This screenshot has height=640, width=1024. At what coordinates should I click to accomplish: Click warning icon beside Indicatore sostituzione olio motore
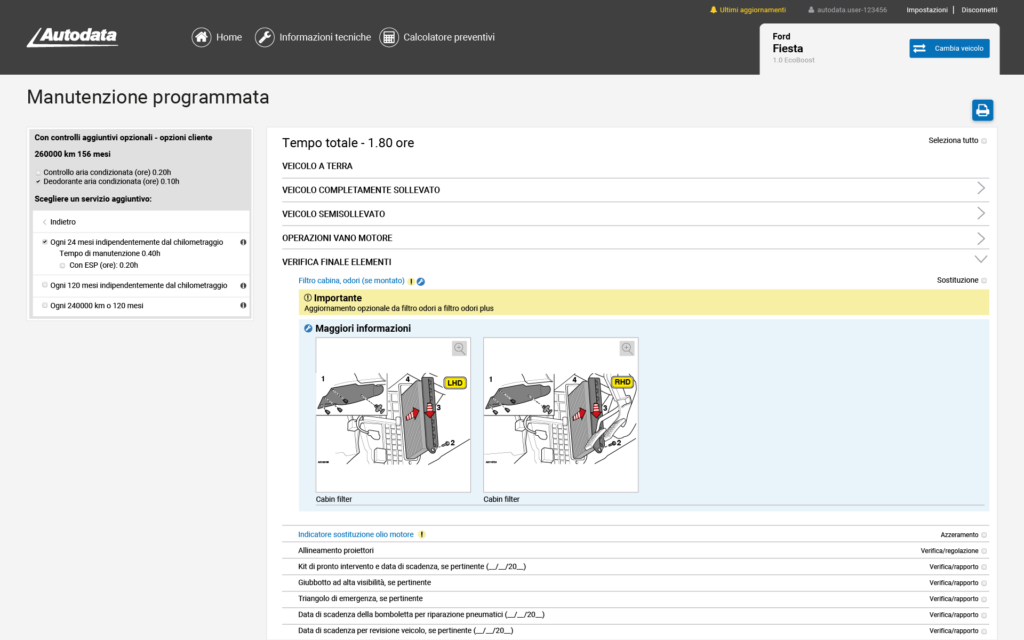(422, 535)
